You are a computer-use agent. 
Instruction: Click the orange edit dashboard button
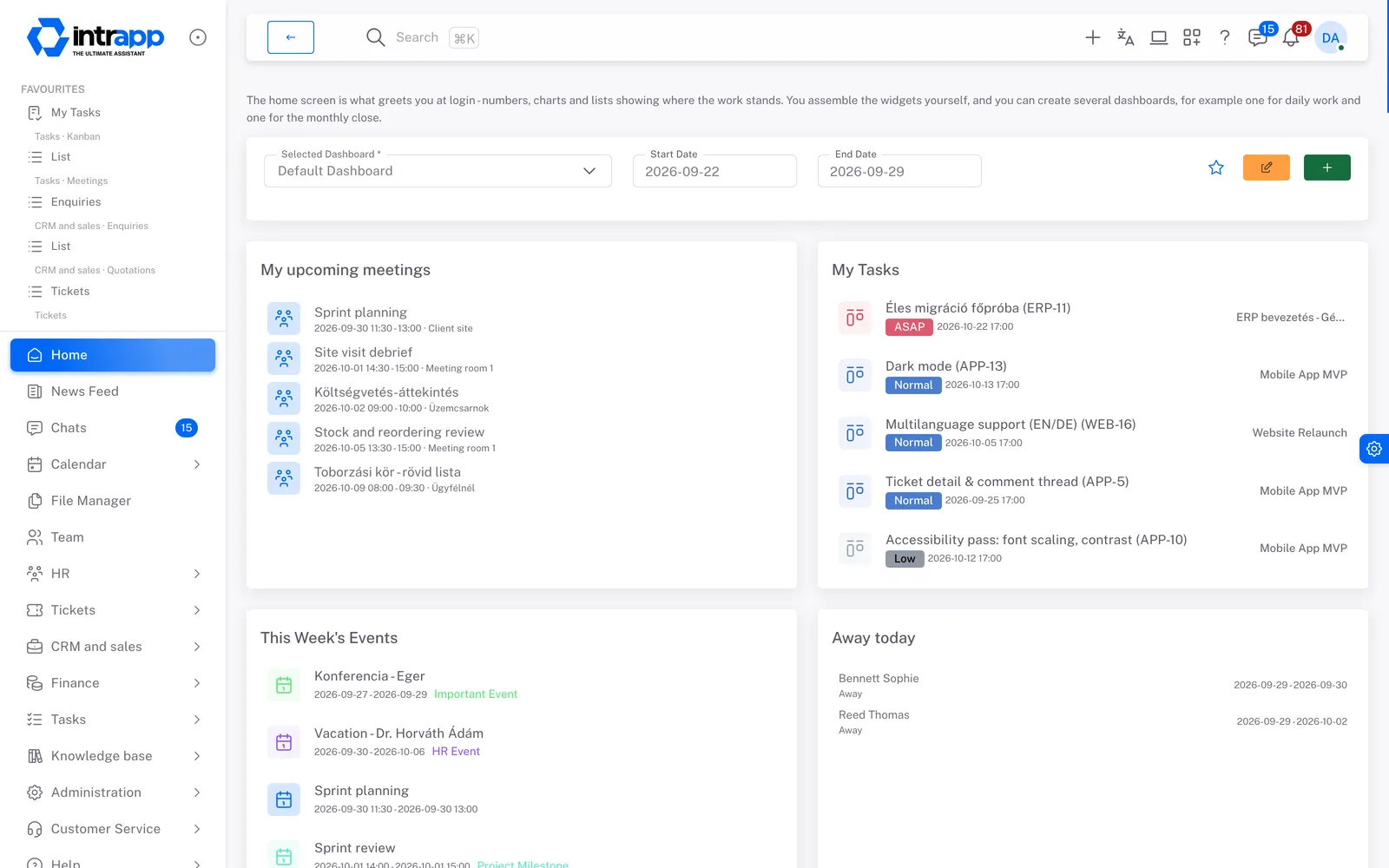(1267, 168)
